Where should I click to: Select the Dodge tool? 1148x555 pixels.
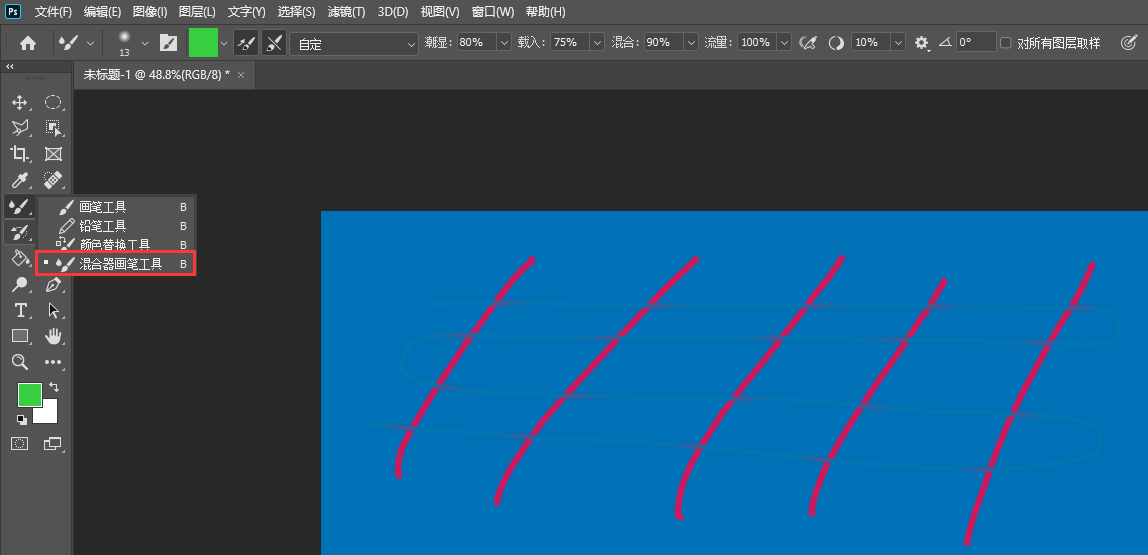tap(20, 284)
